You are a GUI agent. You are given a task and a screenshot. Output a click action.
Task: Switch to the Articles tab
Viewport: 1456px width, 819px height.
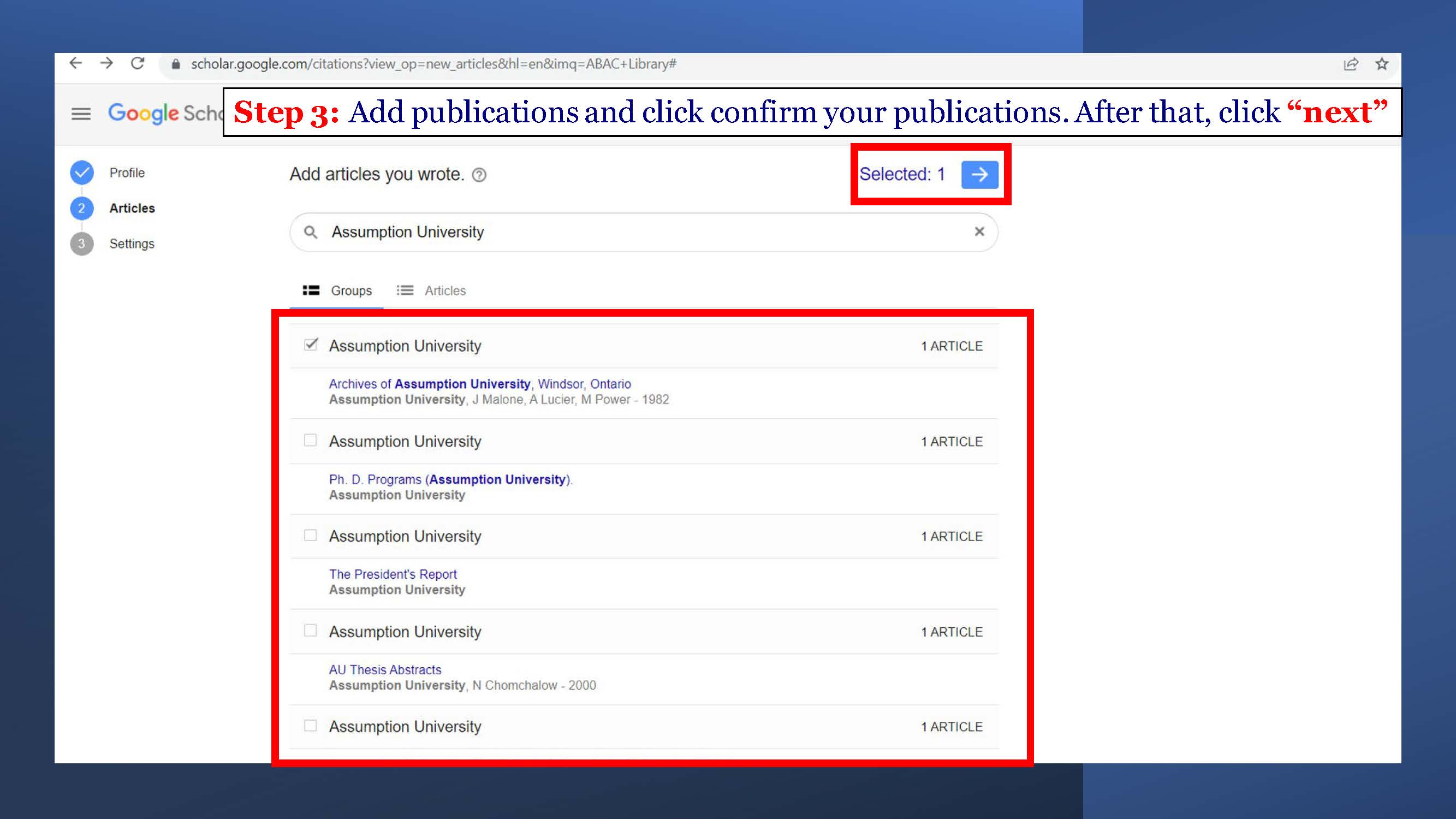431,290
